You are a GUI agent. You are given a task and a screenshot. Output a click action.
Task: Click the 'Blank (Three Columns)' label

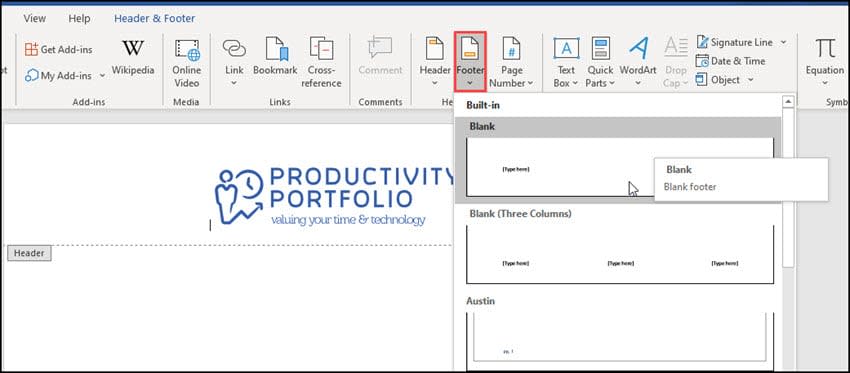tap(520, 214)
